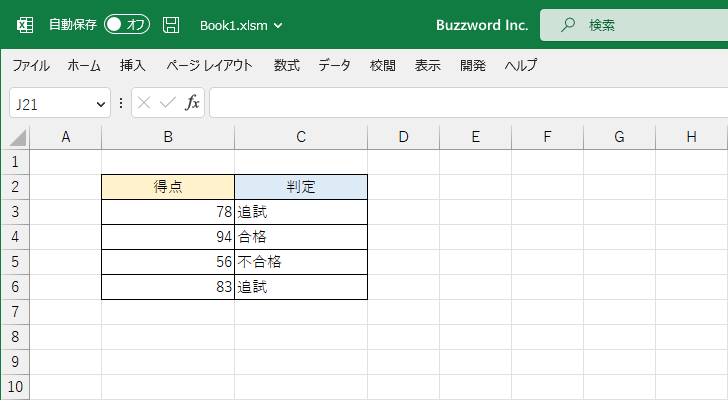Switch to the 数式 tab

pos(286,65)
